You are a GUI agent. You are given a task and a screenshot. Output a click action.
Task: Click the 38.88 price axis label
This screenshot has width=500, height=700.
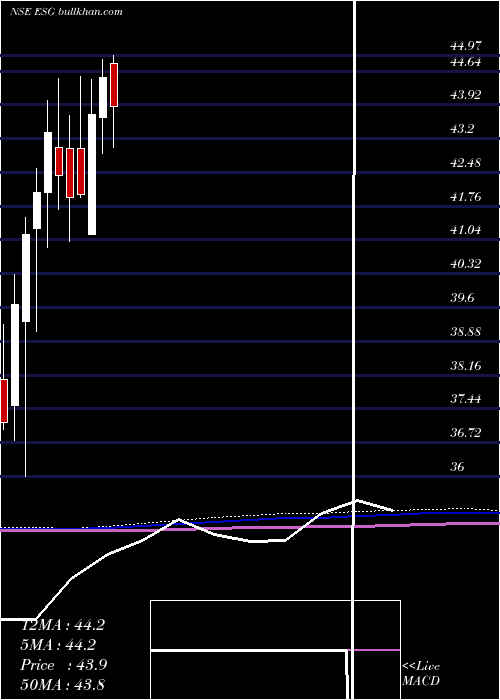pyautogui.click(x=466, y=332)
